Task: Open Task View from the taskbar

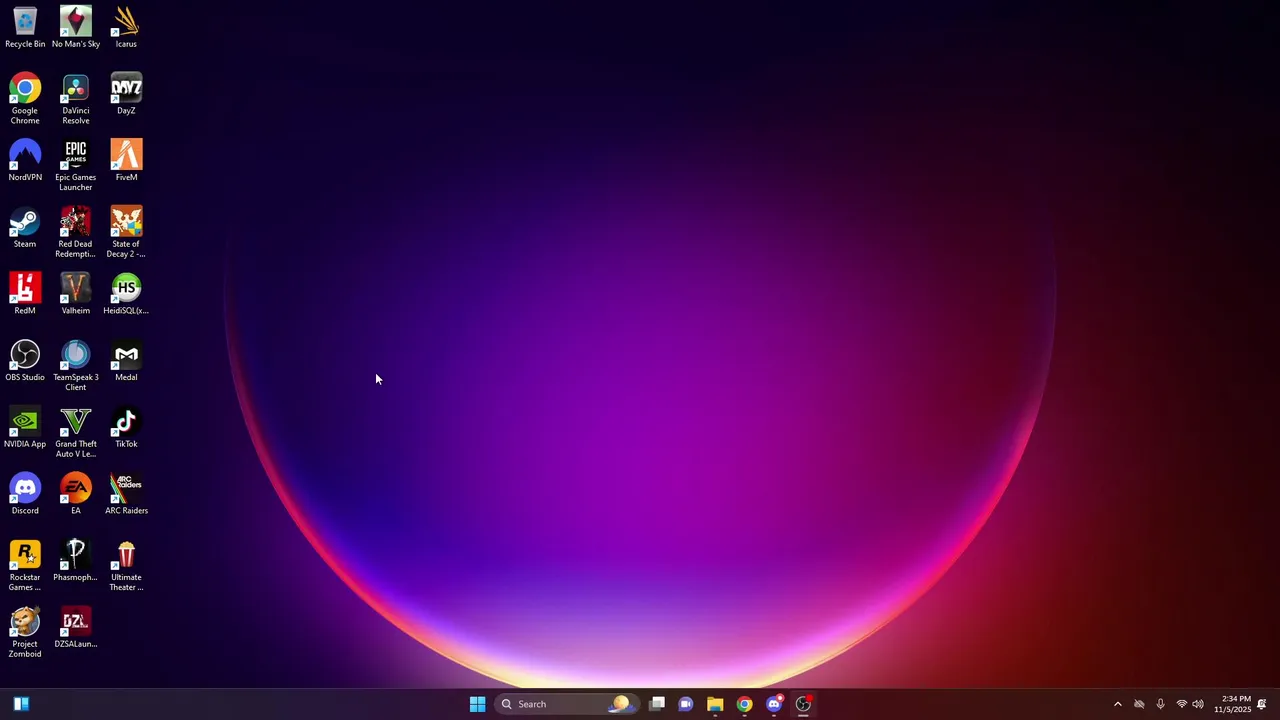Action: click(x=657, y=704)
